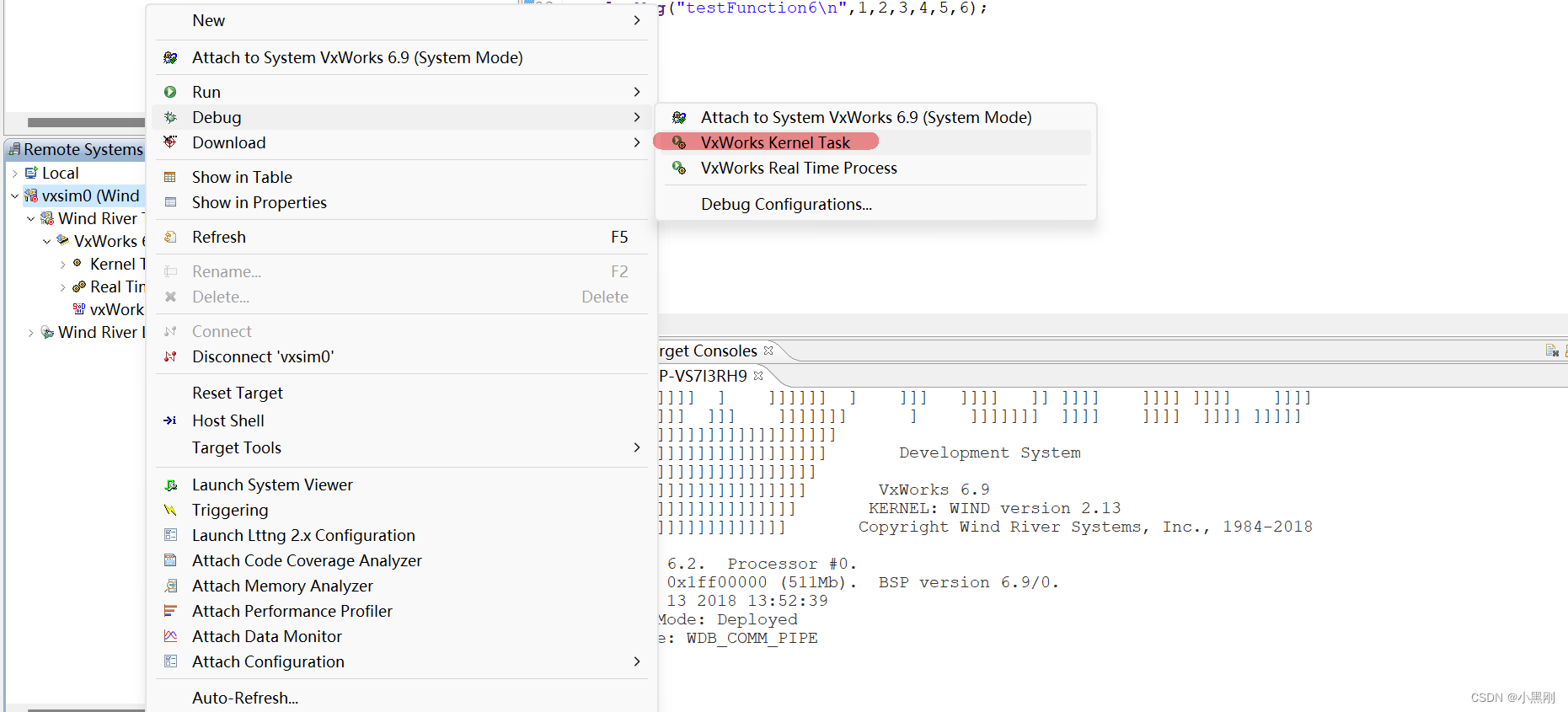Screen dimensions: 1568x712
Task: Choose VxWorks Kernel Task in Debug submenu
Action: [875, 142]
